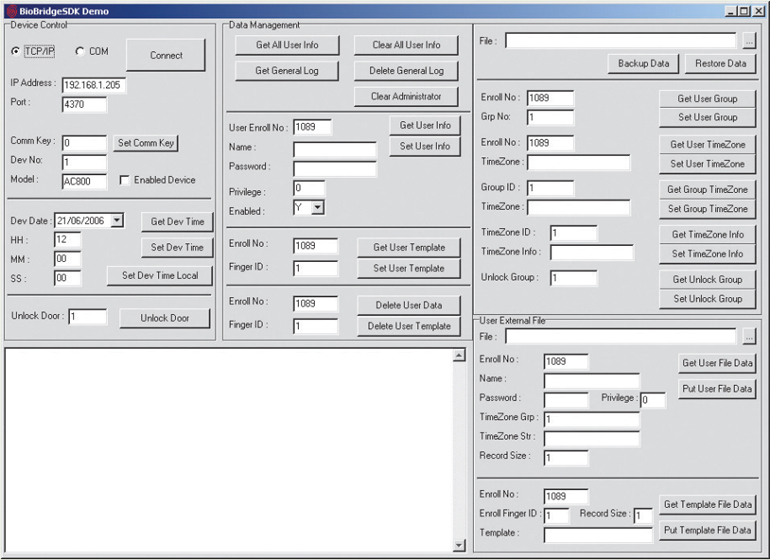The width and height of the screenshot is (770, 560).
Task: Click the Unlock Door button
Action: coord(165,318)
